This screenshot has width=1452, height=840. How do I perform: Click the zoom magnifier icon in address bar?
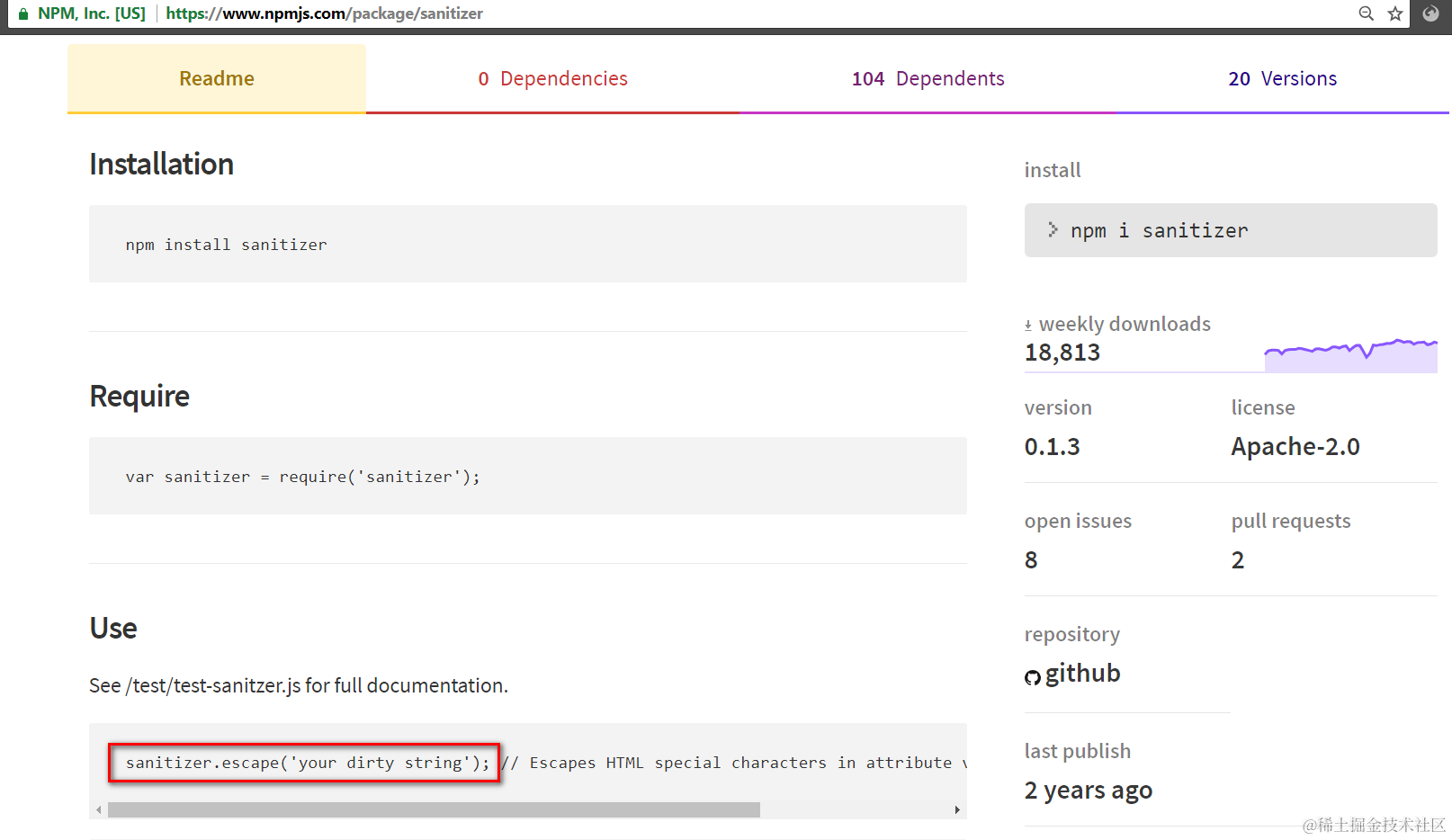pos(1366,13)
